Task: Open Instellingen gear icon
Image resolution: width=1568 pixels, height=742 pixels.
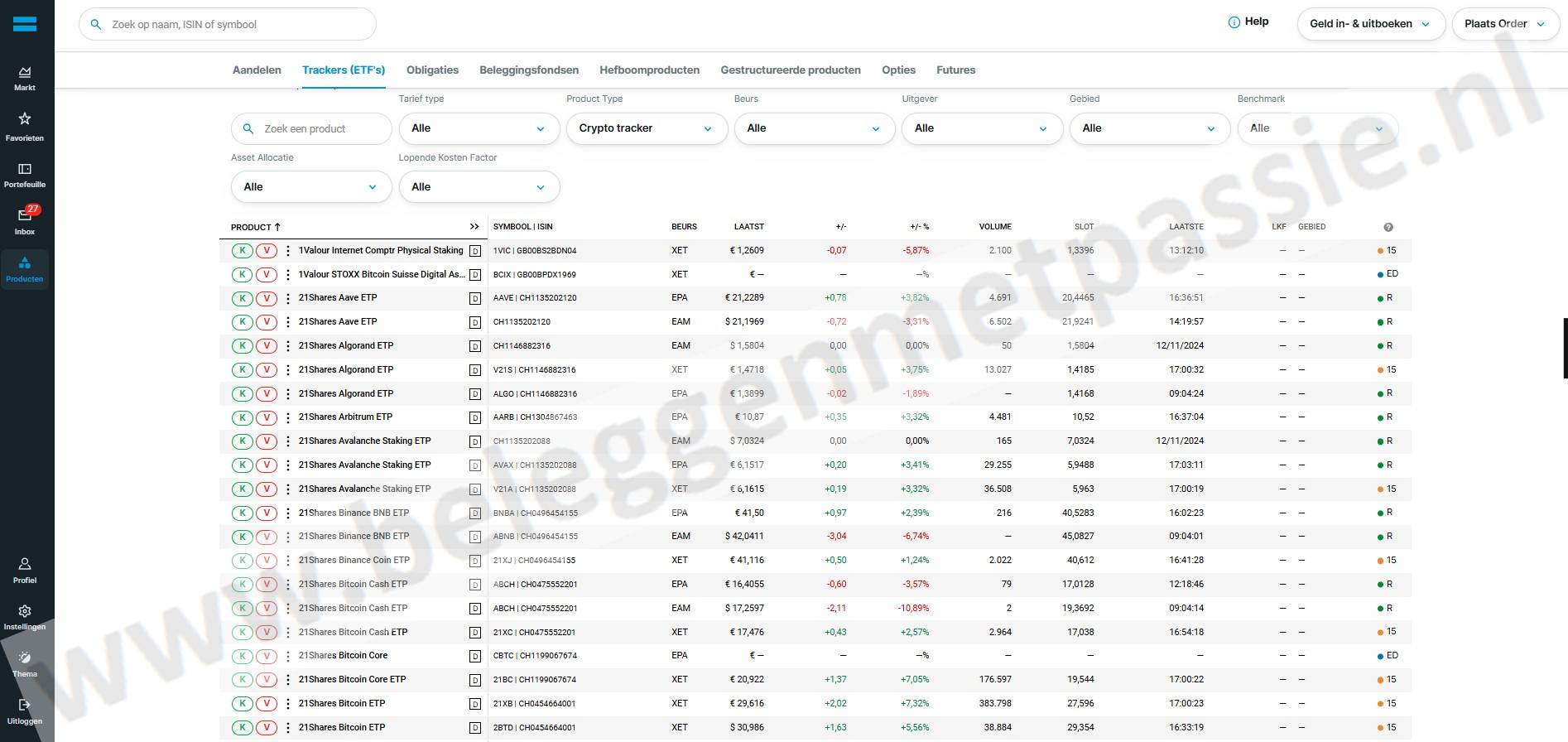Action: pos(25,616)
